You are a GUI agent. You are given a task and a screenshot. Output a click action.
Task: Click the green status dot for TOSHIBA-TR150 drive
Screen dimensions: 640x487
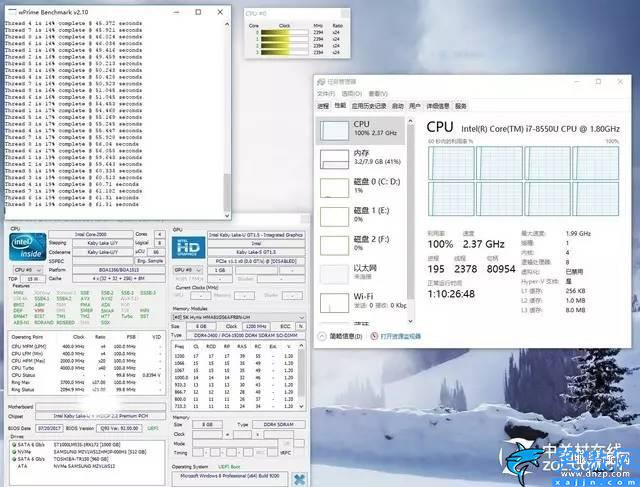tap(14, 459)
